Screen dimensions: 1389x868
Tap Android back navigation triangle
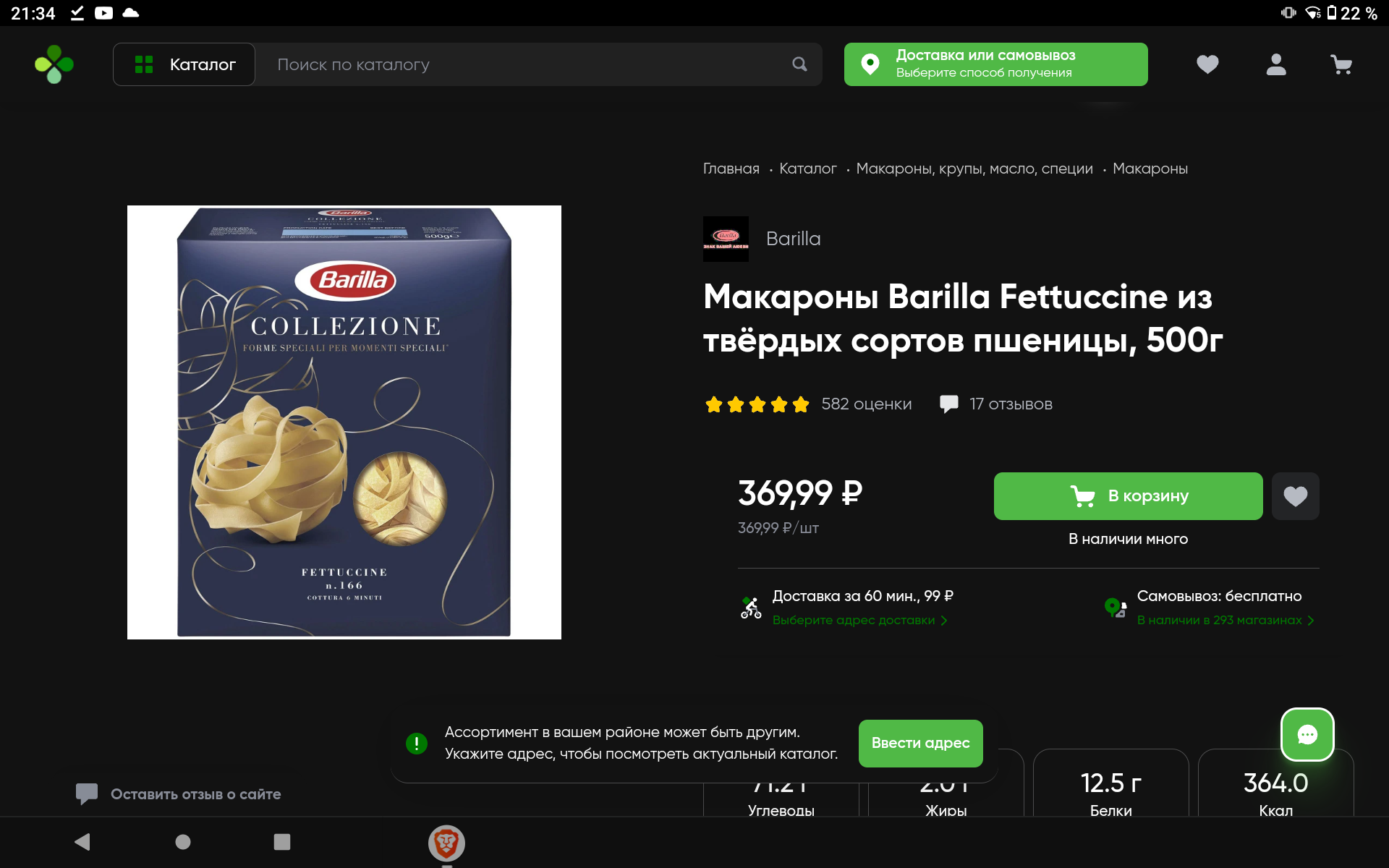pos(82,842)
